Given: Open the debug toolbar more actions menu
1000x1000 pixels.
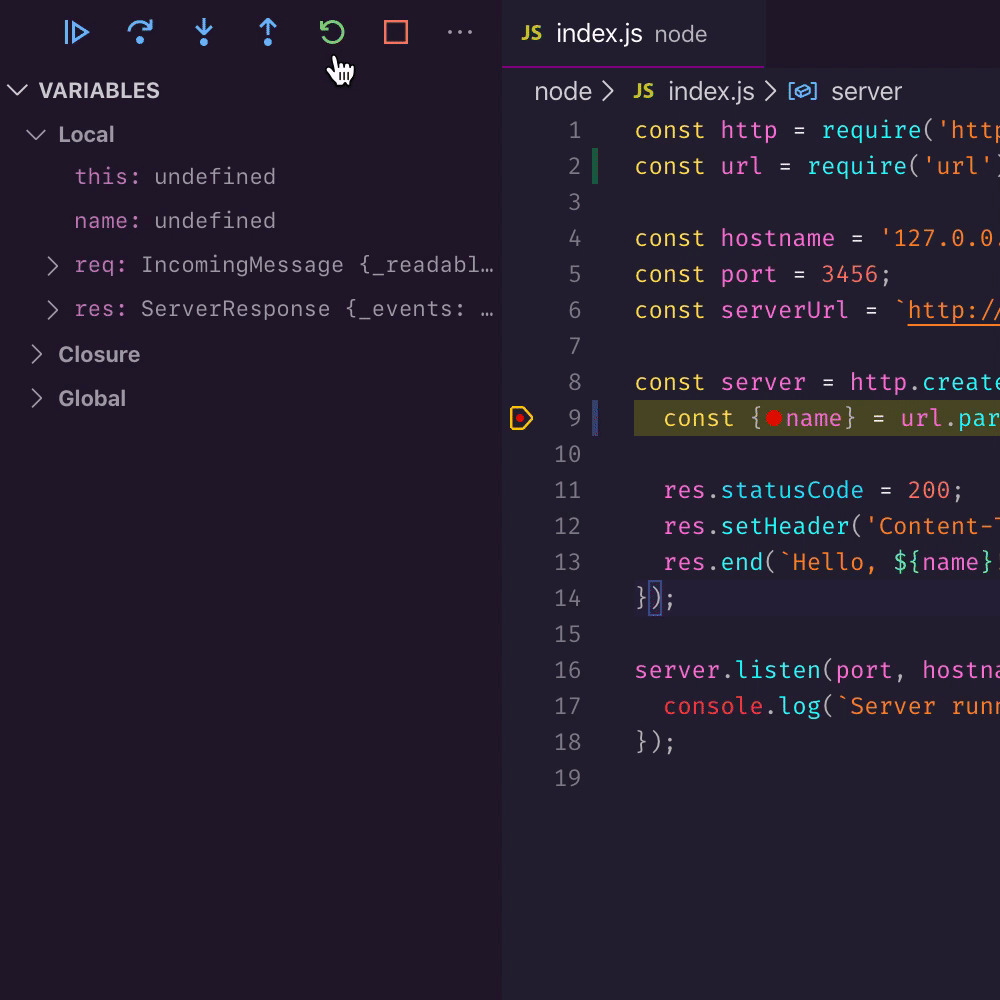Looking at the screenshot, I should pyautogui.click(x=460, y=33).
